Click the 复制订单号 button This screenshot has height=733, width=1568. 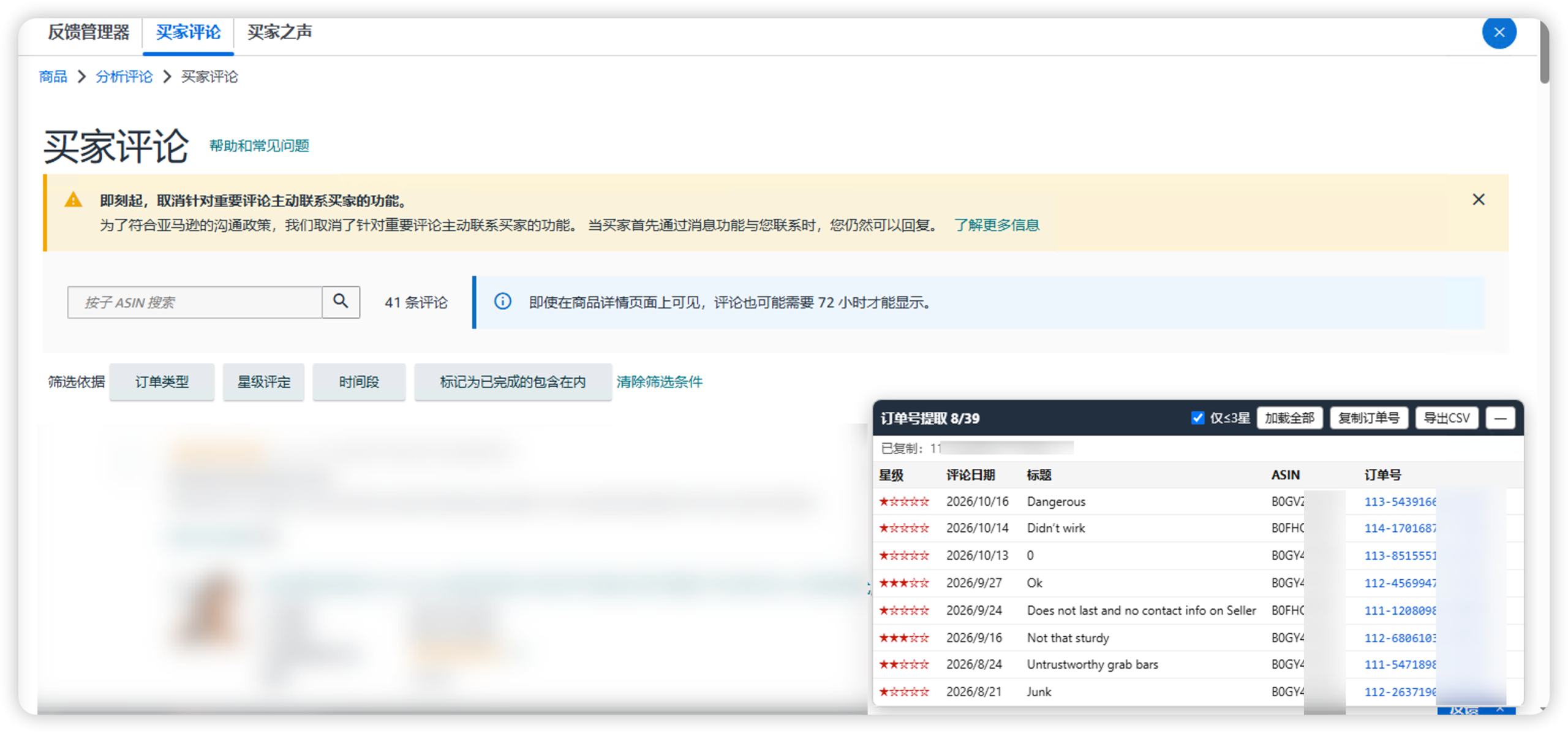click(x=1368, y=419)
